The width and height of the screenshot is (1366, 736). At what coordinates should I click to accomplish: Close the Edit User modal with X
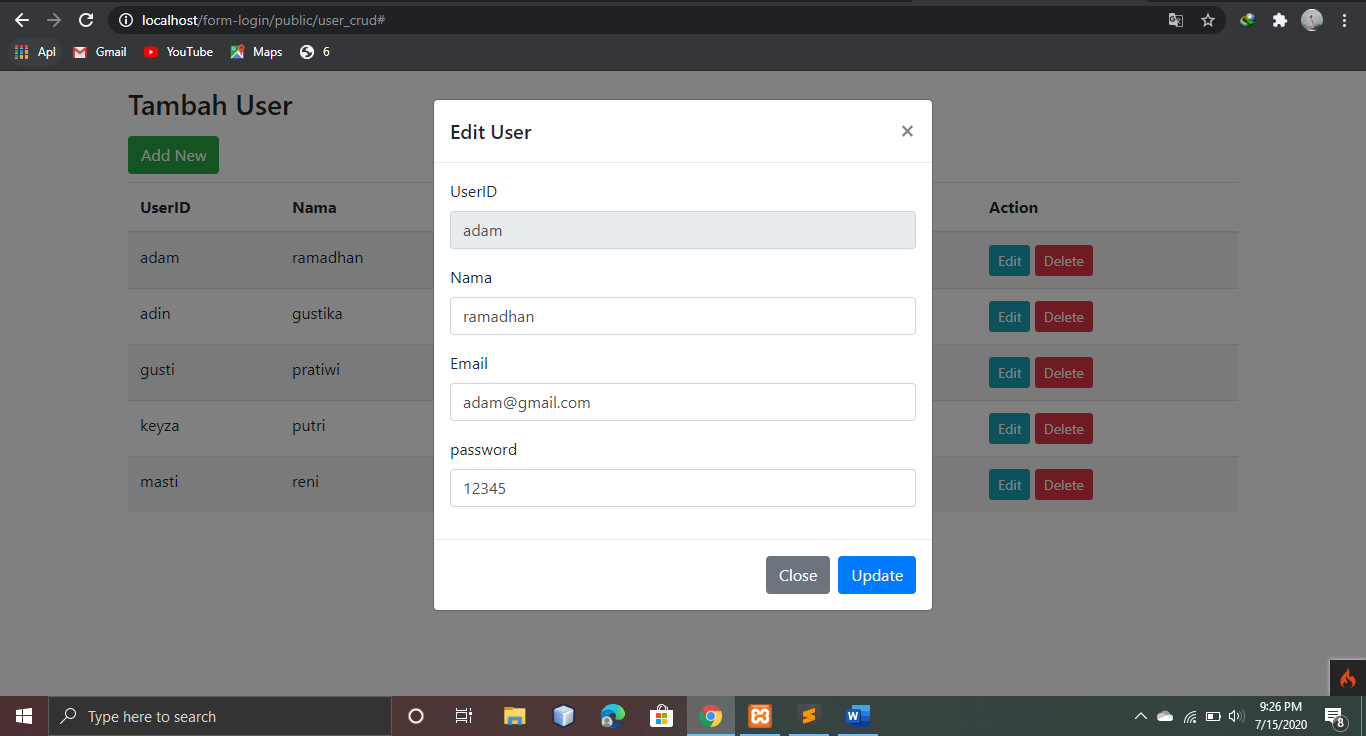[907, 131]
